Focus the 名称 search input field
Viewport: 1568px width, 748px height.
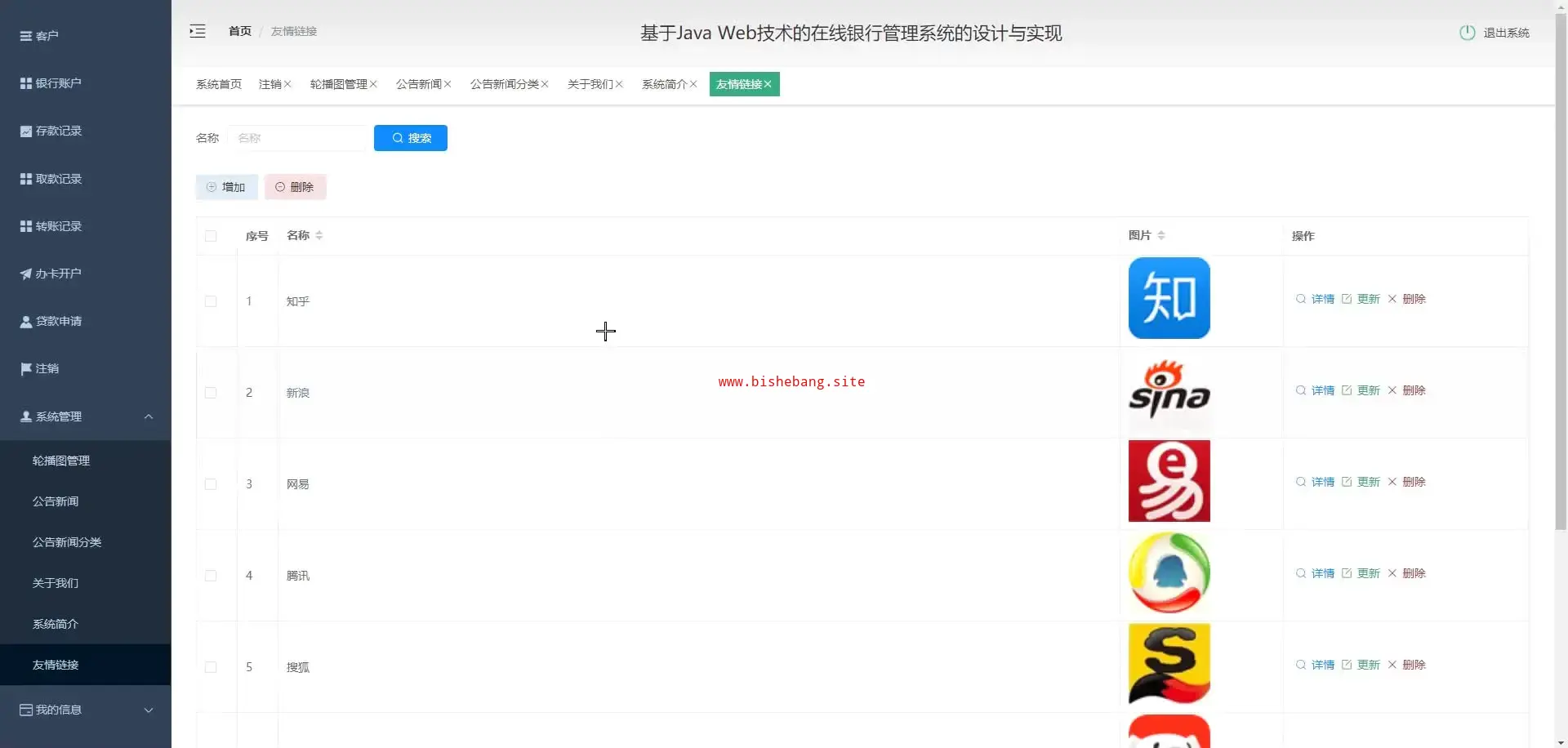pyautogui.click(x=297, y=138)
